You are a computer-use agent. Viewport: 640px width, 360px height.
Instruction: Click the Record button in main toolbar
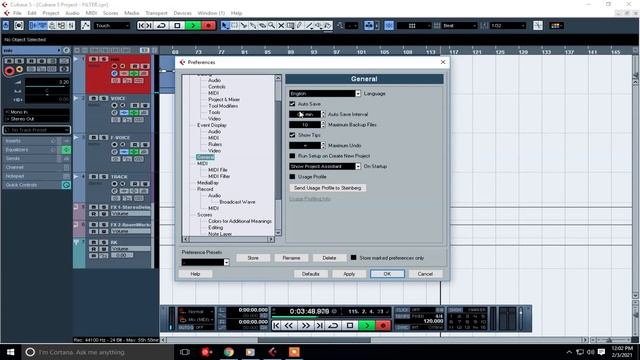(x=209, y=26)
